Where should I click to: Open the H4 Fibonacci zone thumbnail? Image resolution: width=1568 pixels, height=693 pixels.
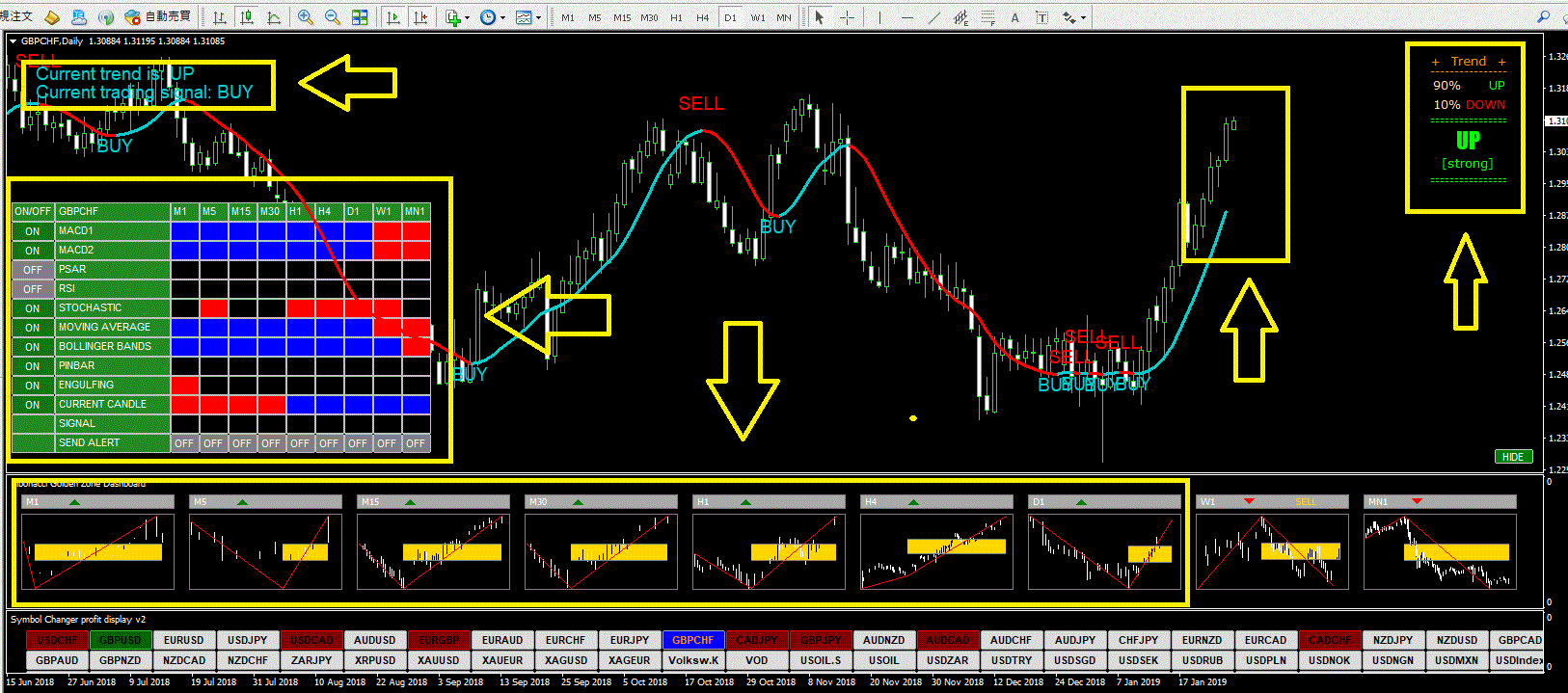(936, 550)
